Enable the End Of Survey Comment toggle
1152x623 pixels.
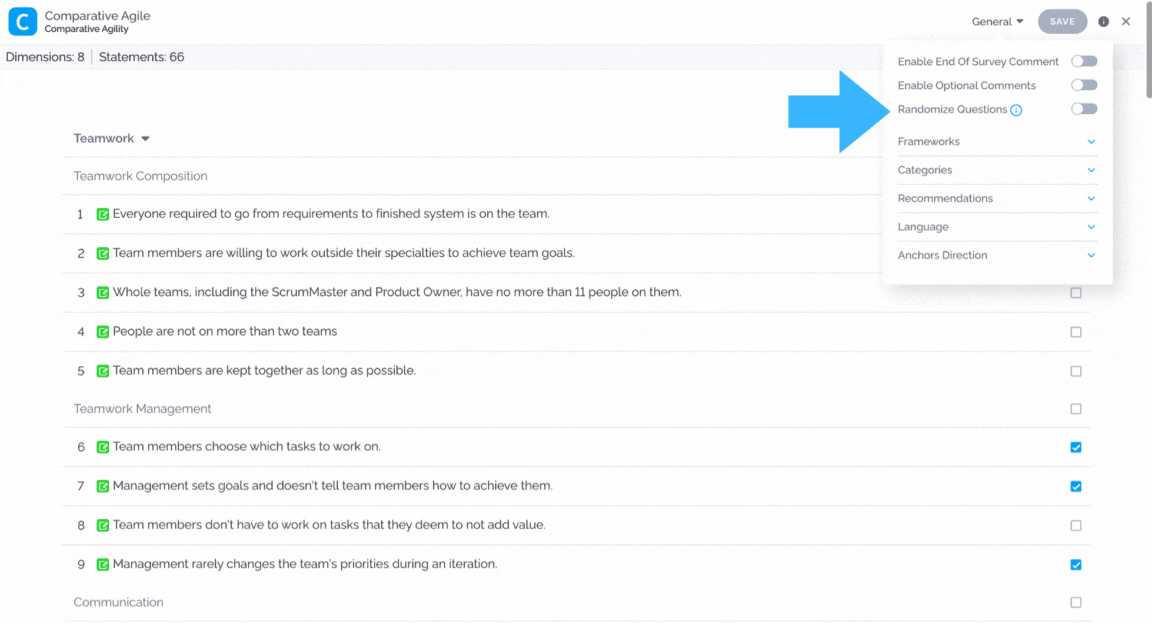pos(1084,61)
